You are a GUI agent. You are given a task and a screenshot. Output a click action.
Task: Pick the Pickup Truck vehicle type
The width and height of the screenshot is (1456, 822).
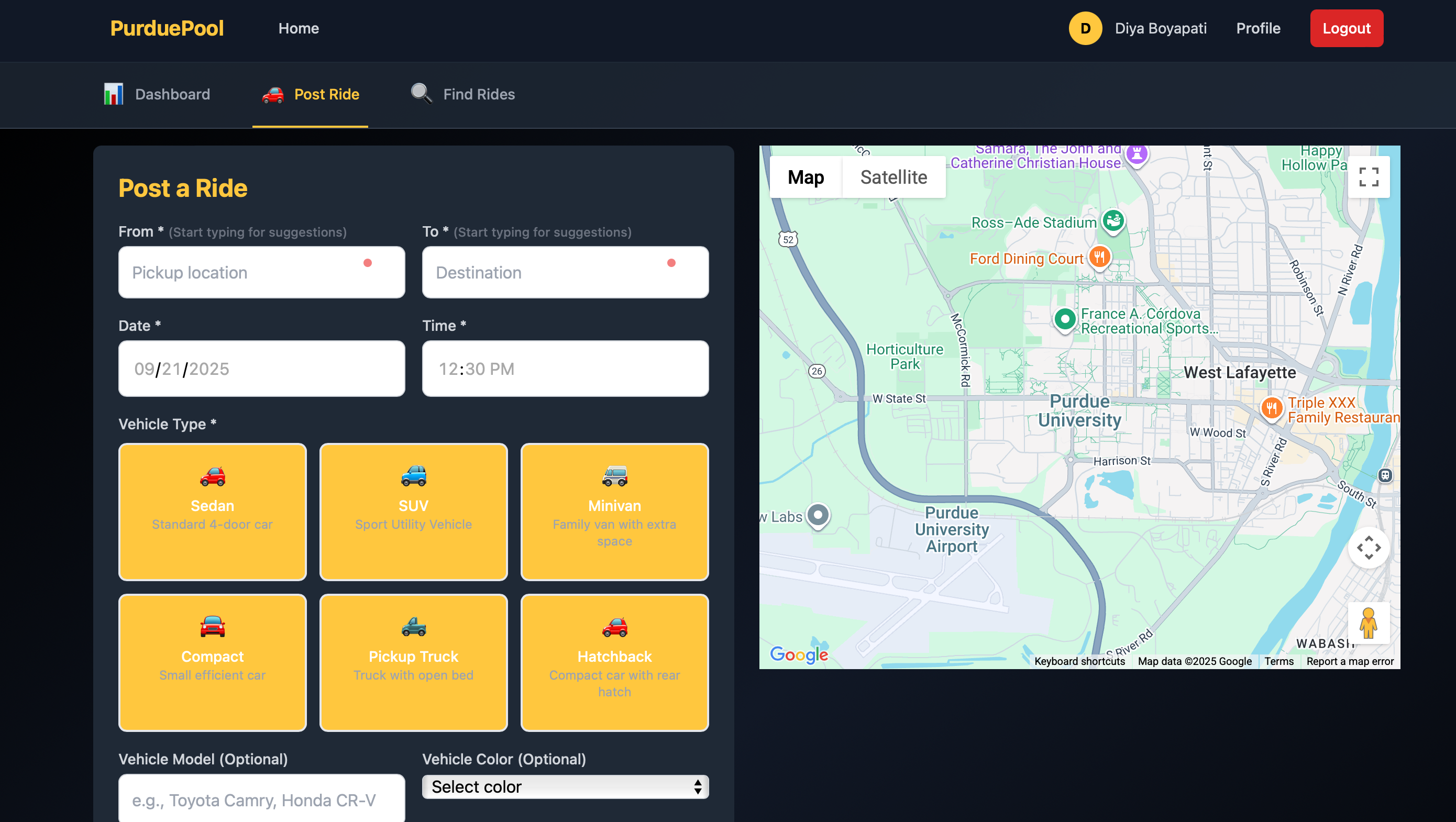pyautogui.click(x=413, y=662)
